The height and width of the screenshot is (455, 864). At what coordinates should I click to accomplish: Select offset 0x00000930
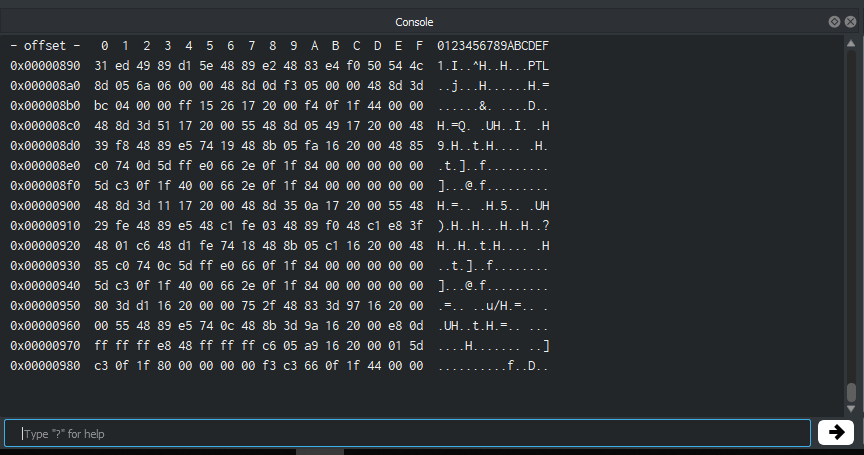pyautogui.click(x=45, y=266)
